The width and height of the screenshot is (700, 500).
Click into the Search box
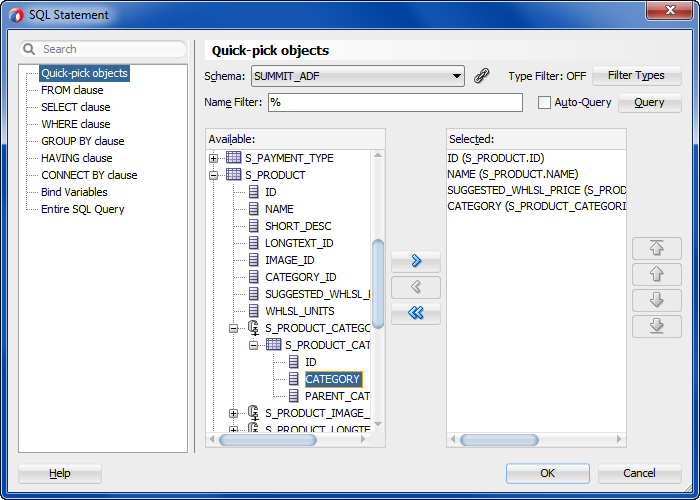[x=103, y=49]
